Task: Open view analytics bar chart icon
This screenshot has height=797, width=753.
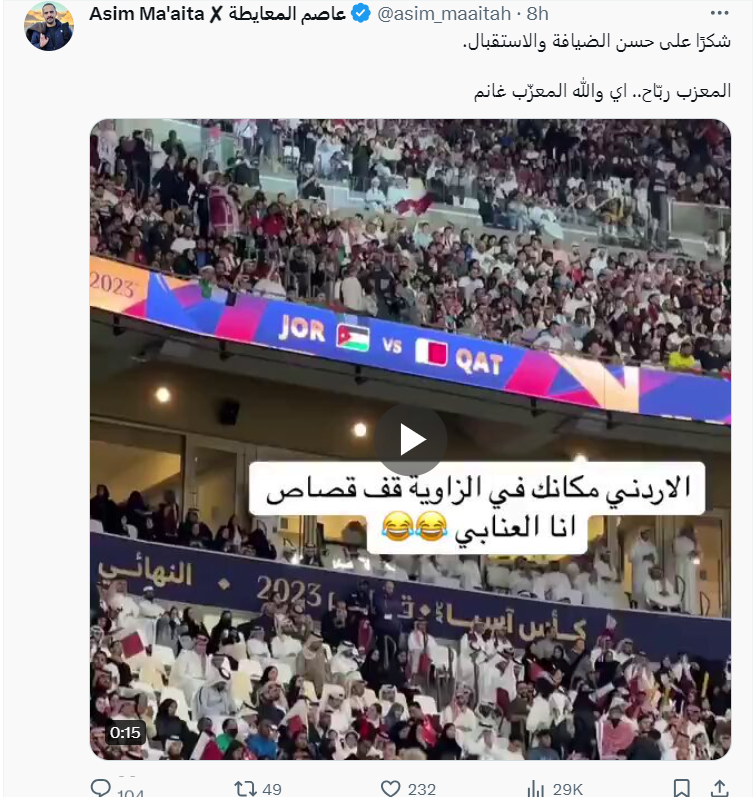Action: (535, 789)
